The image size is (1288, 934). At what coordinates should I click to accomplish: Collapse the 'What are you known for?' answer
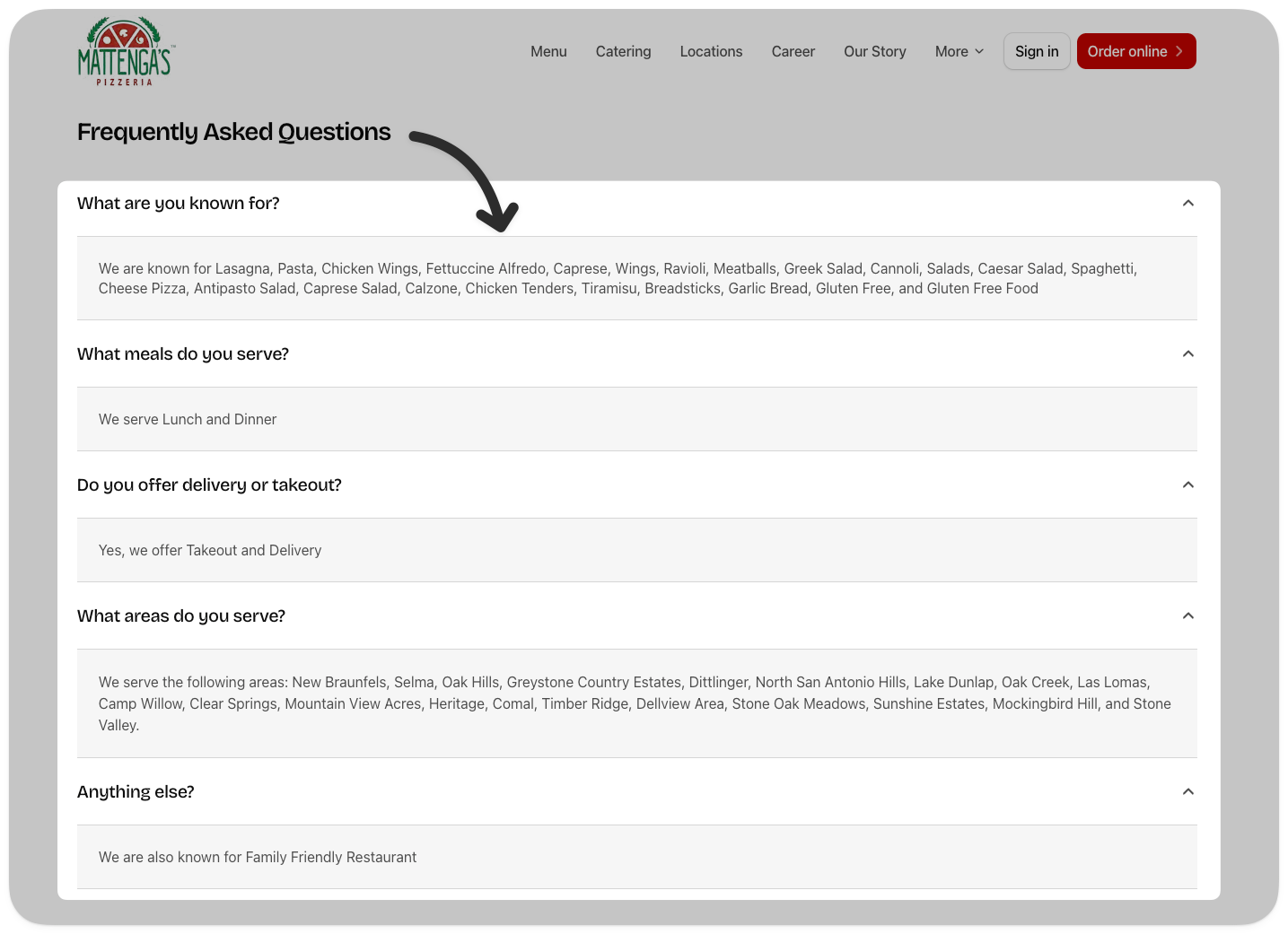tap(1188, 204)
